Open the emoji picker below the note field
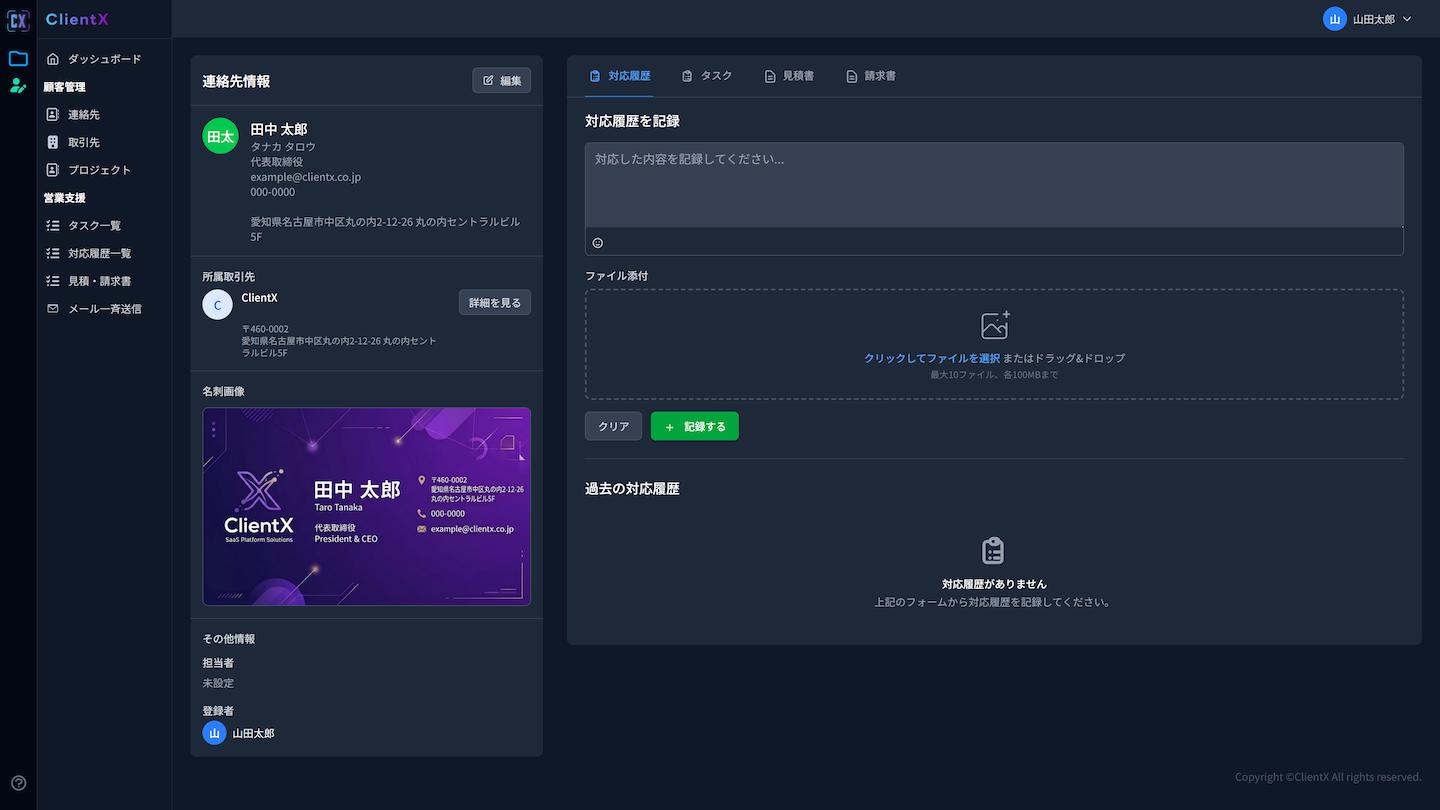 (597, 242)
